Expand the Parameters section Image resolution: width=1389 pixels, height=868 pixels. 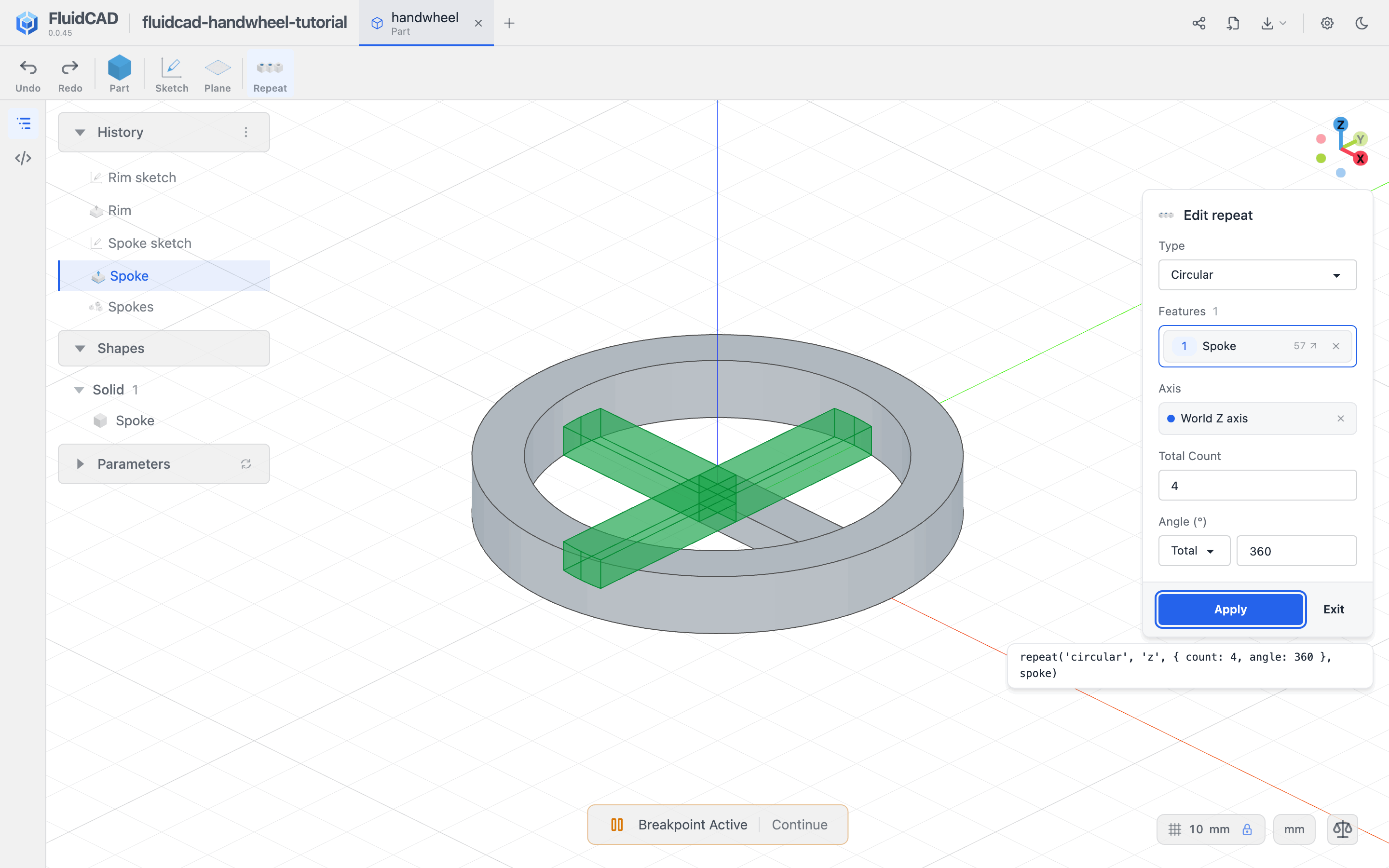[80, 464]
